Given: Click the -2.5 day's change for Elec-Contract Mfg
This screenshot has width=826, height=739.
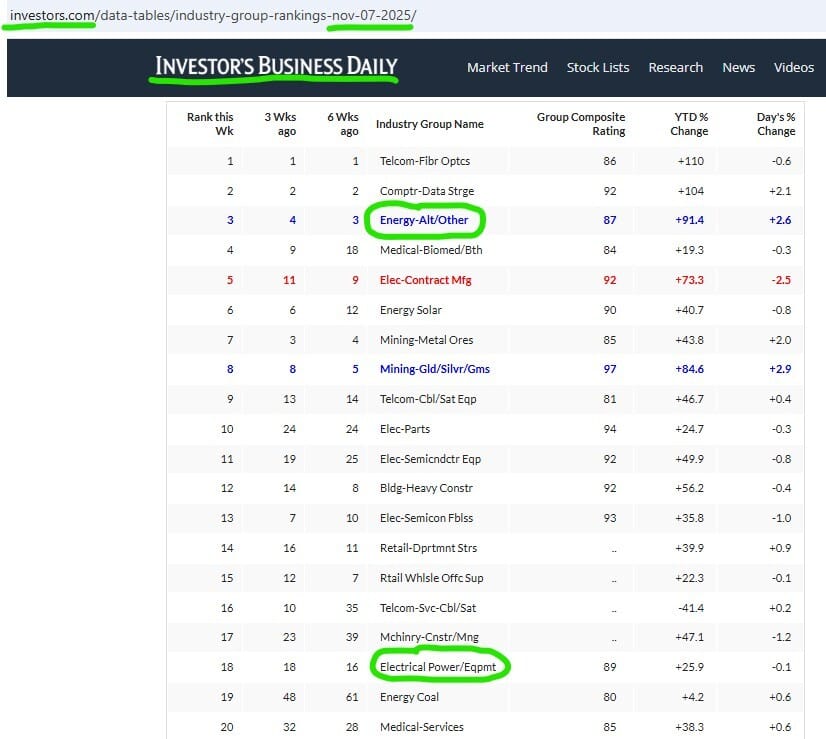Looking at the screenshot, I should coord(781,280).
